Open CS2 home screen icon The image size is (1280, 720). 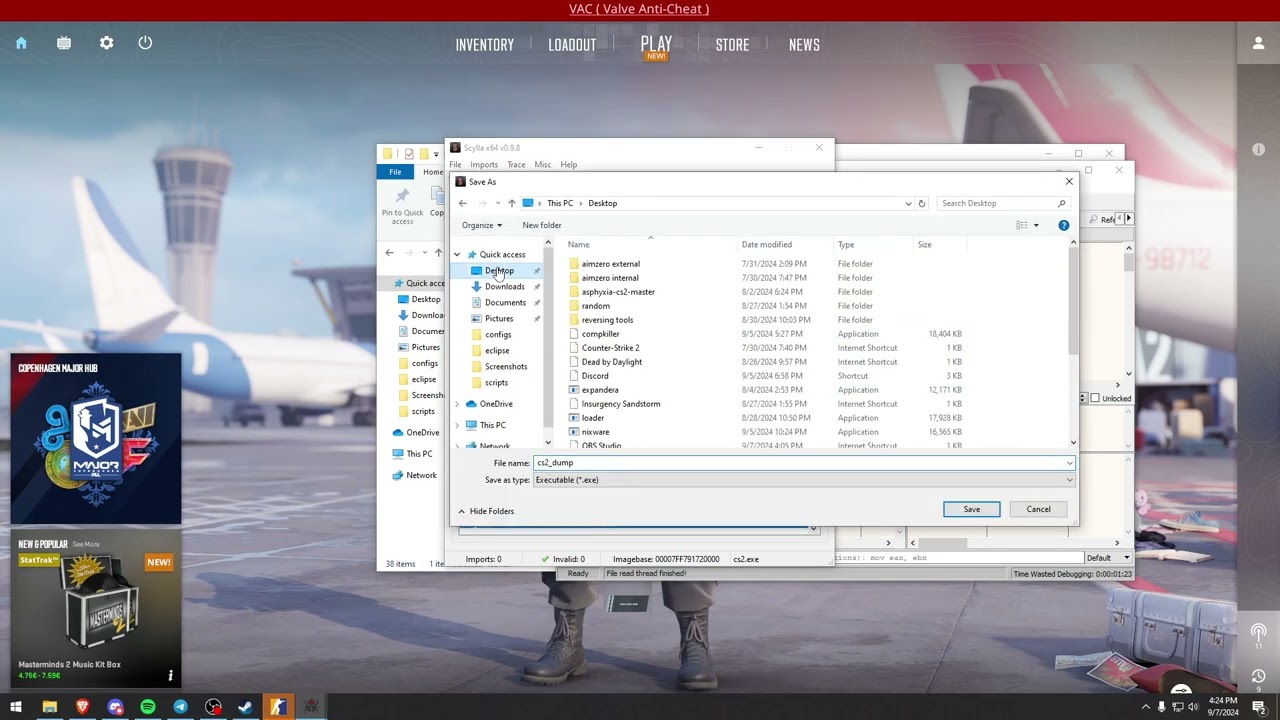21,43
